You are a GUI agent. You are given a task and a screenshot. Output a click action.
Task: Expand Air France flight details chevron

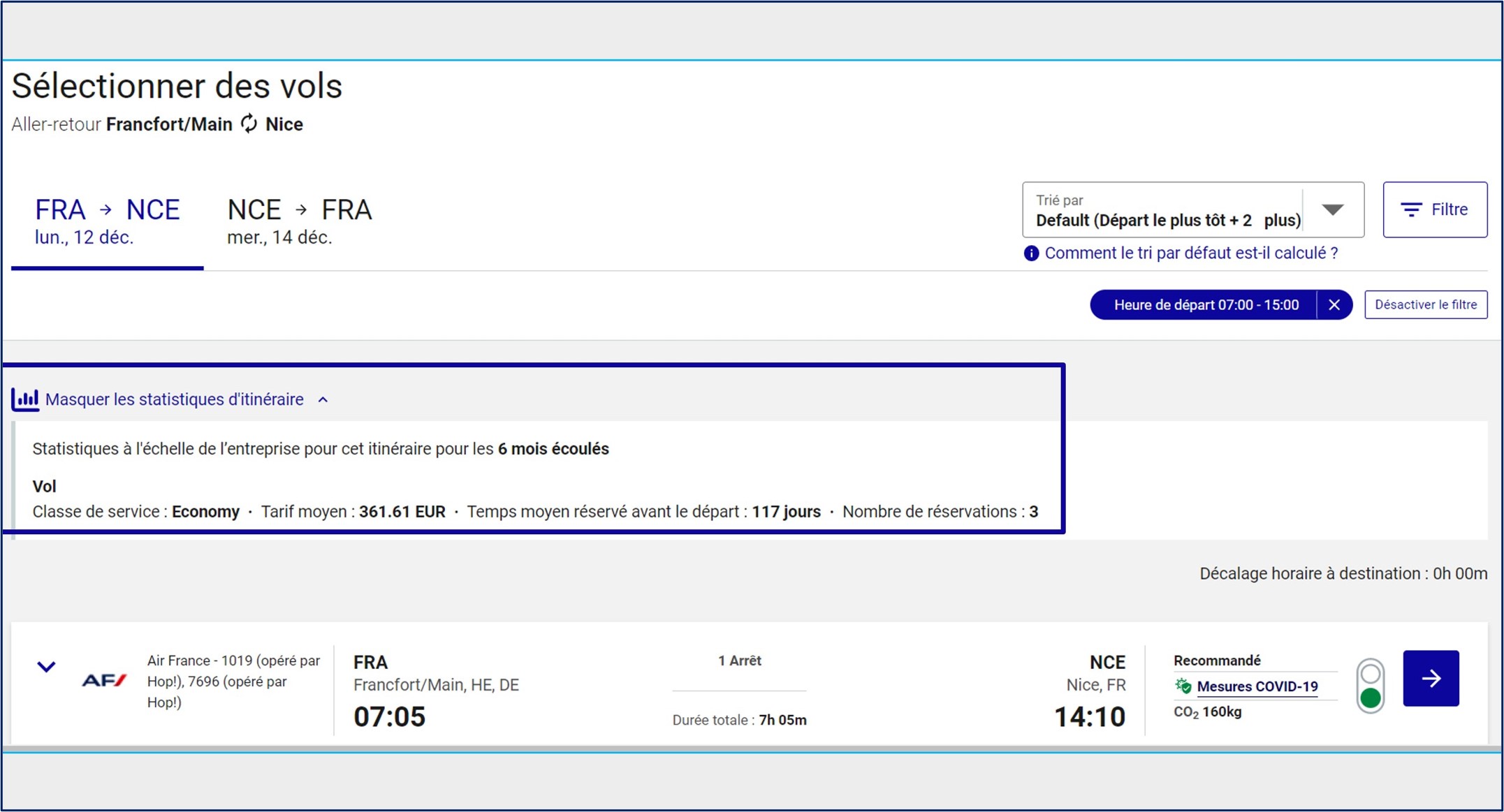point(46,667)
